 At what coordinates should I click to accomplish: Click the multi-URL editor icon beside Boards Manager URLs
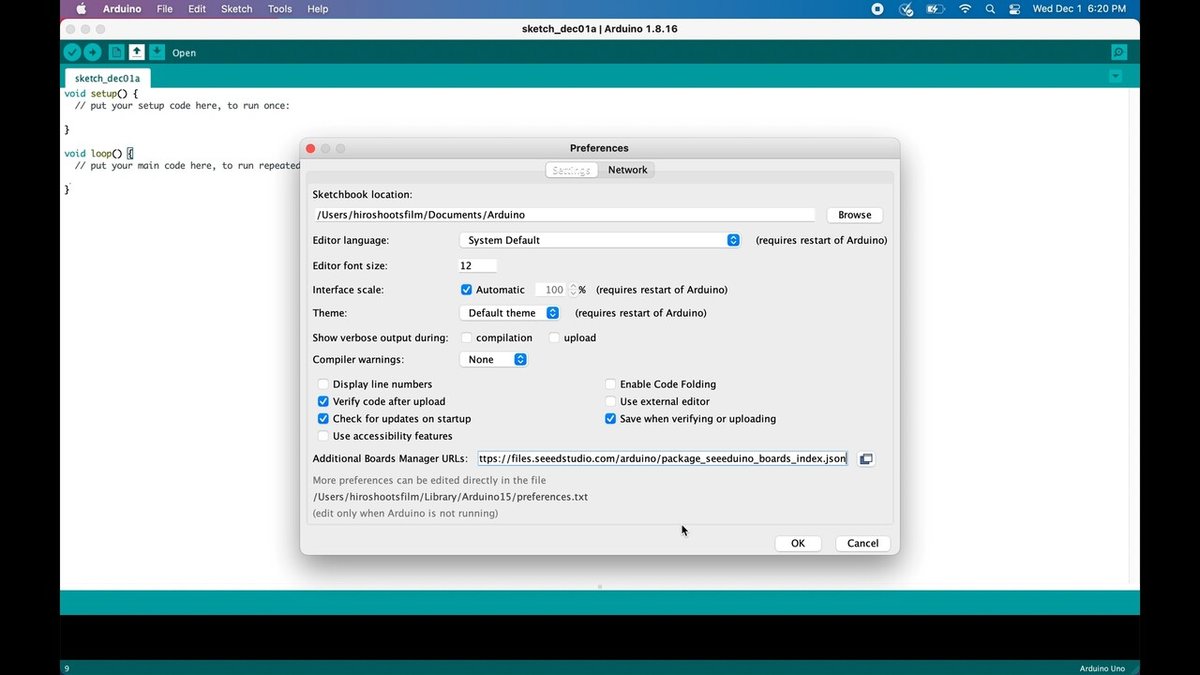[866, 459]
